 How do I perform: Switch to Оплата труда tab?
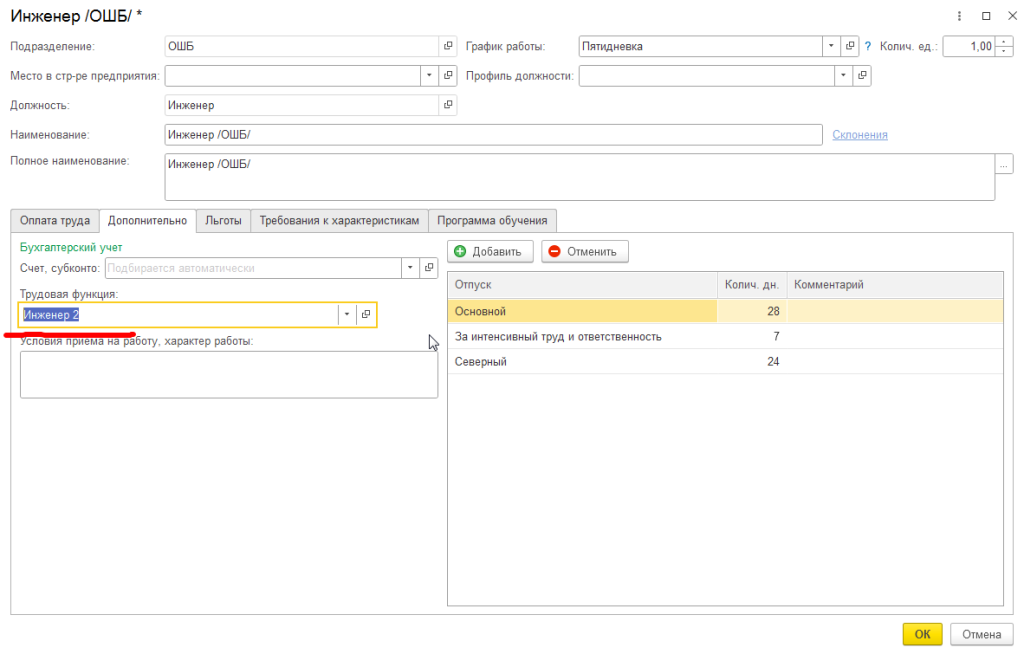[54, 221]
